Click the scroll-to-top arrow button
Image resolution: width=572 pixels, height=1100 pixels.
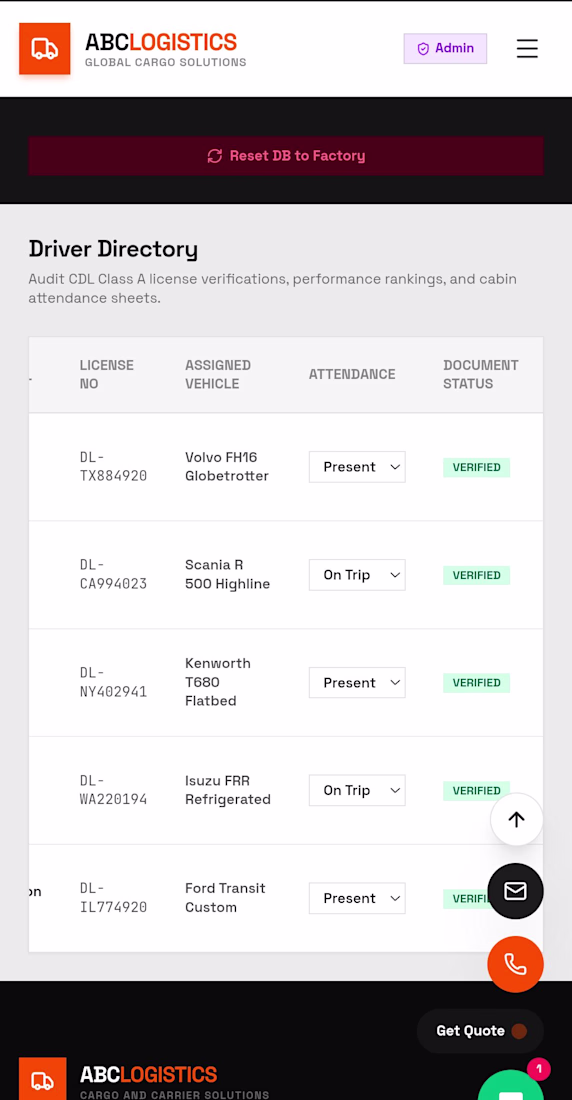click(x=517, y=819)
